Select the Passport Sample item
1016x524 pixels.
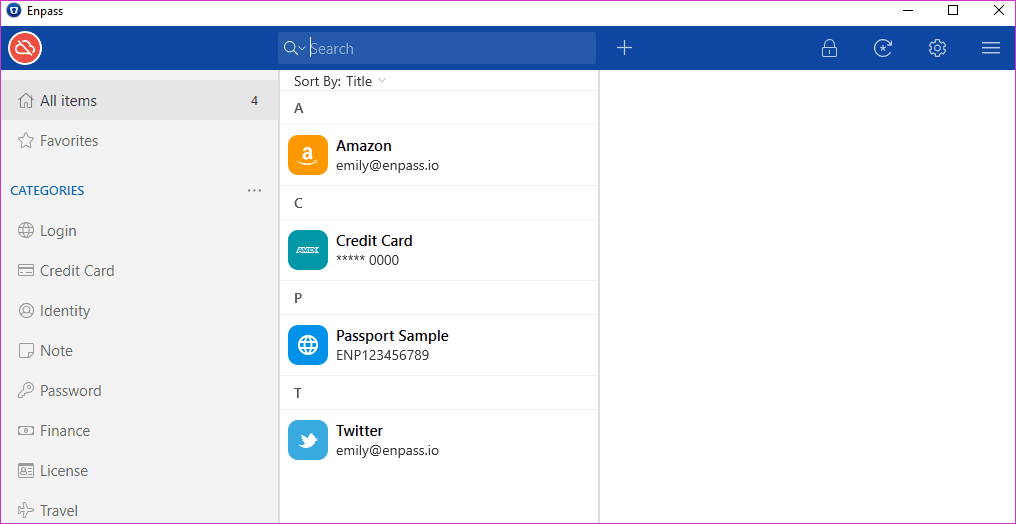439,345
